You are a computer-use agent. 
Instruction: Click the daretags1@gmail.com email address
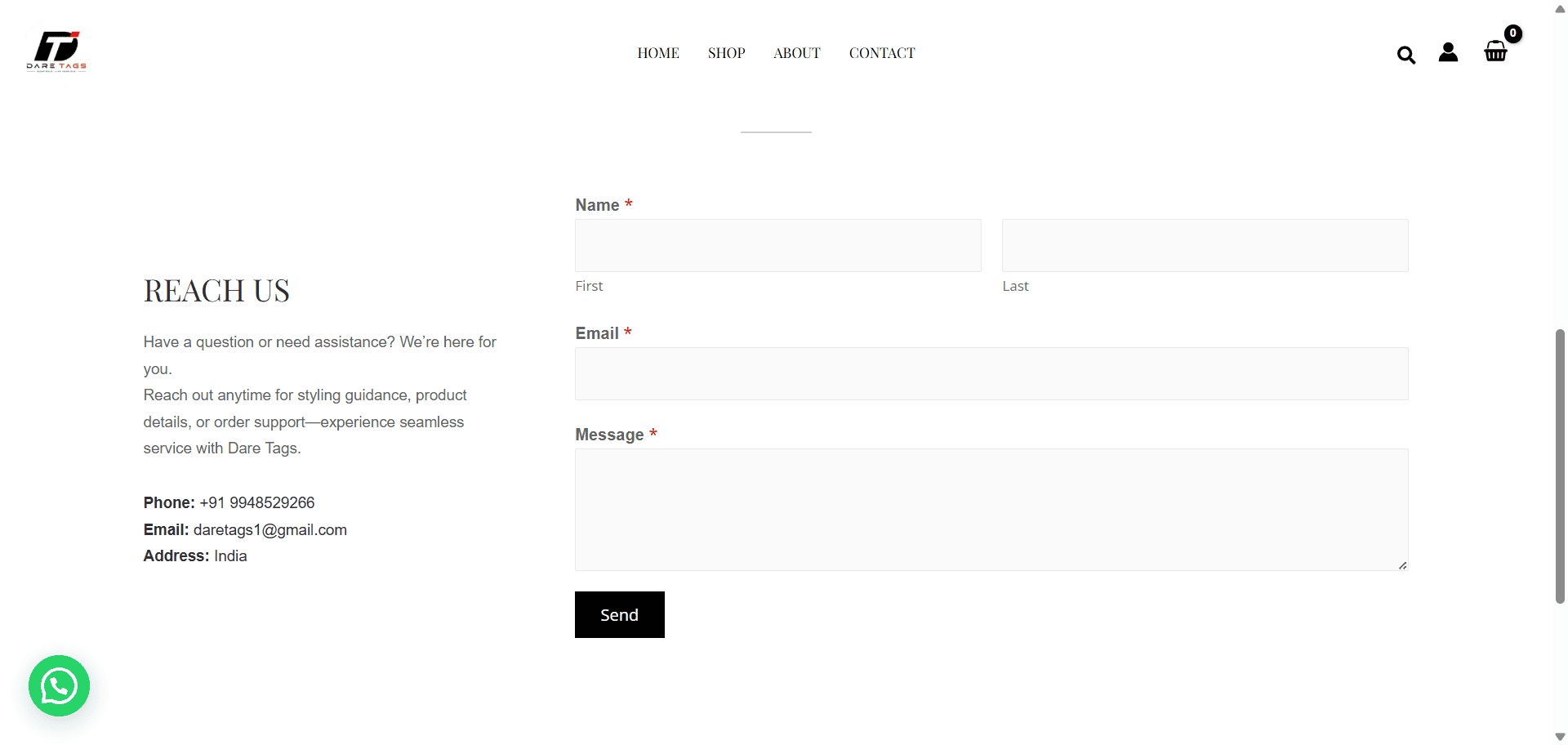pos(270,529)
